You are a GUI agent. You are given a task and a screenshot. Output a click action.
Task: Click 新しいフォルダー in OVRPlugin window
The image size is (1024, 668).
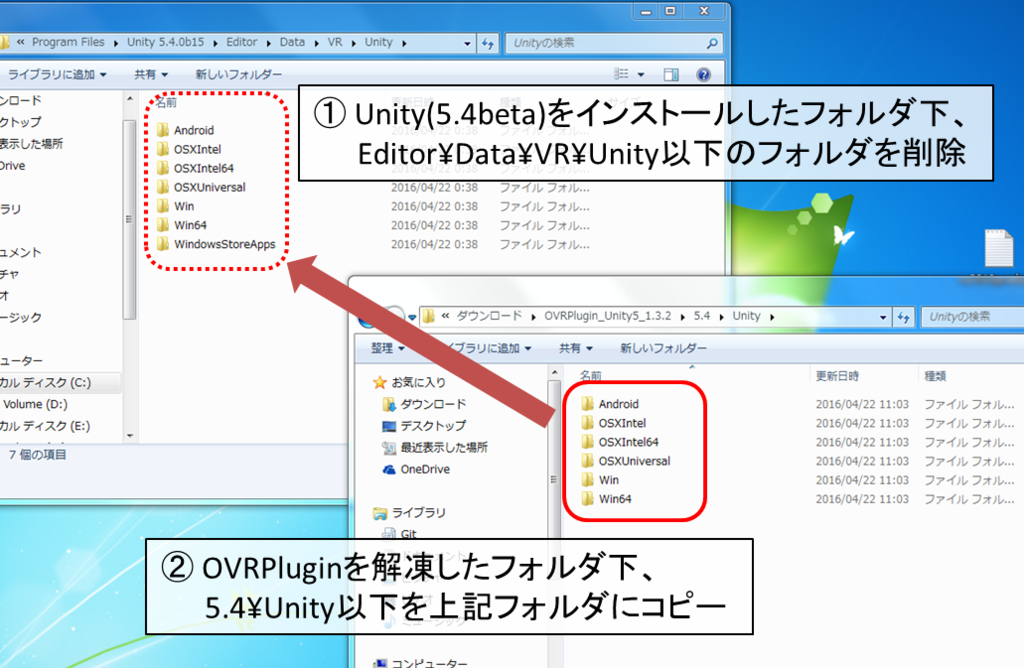click(663, 348)
